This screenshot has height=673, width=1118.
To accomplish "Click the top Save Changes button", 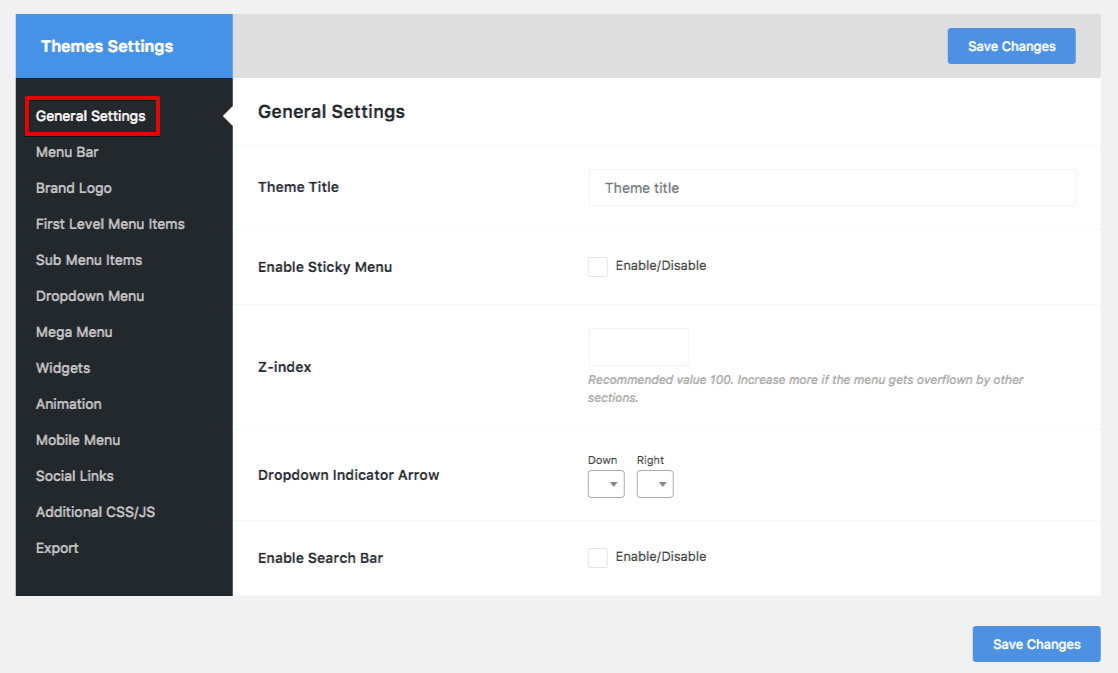I will click(x=1011, y=46).
